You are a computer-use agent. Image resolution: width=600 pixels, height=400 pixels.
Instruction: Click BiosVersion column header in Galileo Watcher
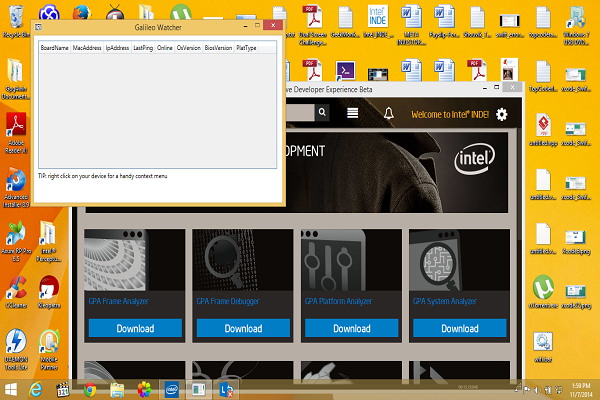coord(218,48)
